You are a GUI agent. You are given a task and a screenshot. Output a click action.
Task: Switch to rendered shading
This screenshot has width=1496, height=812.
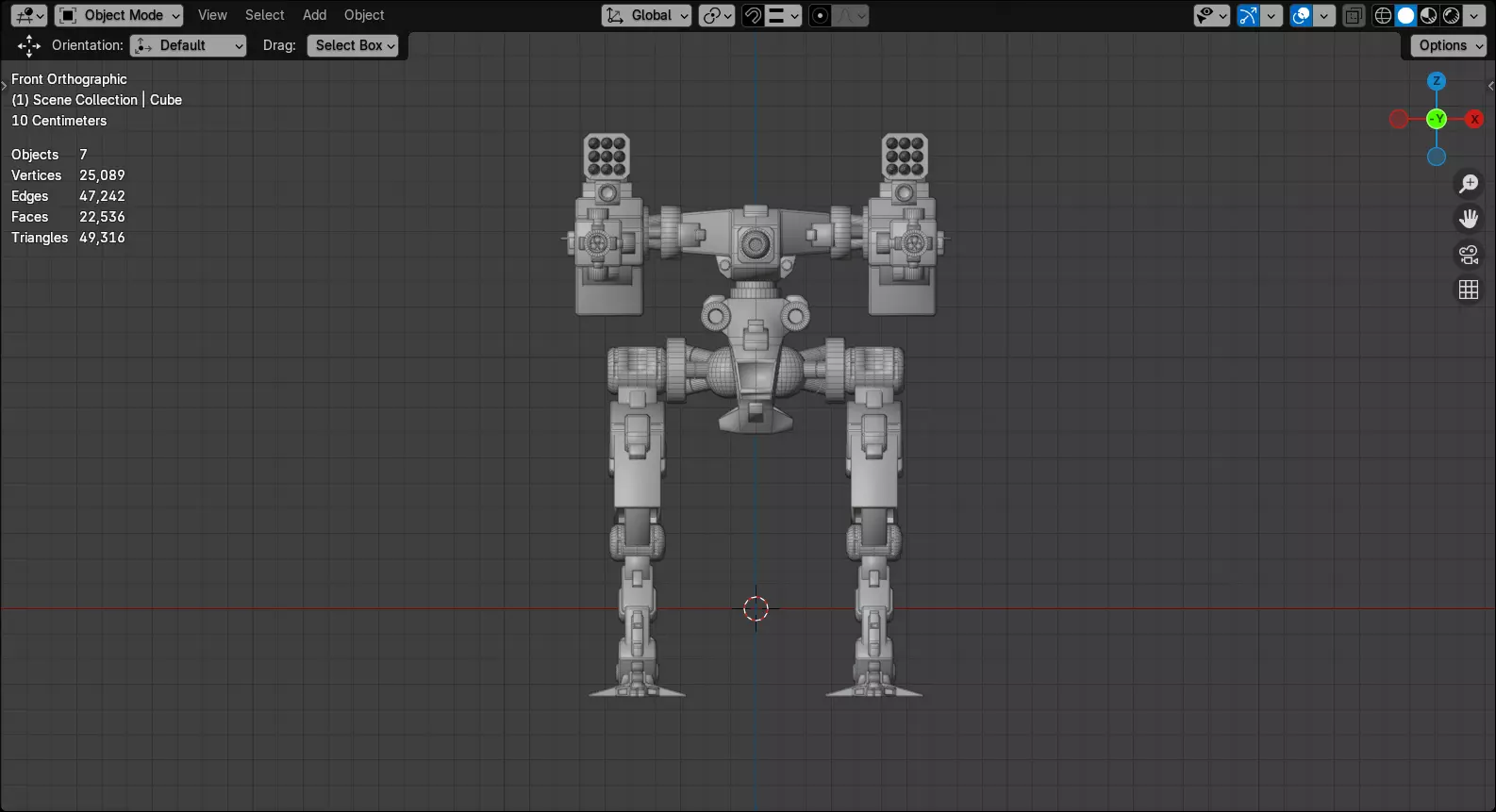1452,15
